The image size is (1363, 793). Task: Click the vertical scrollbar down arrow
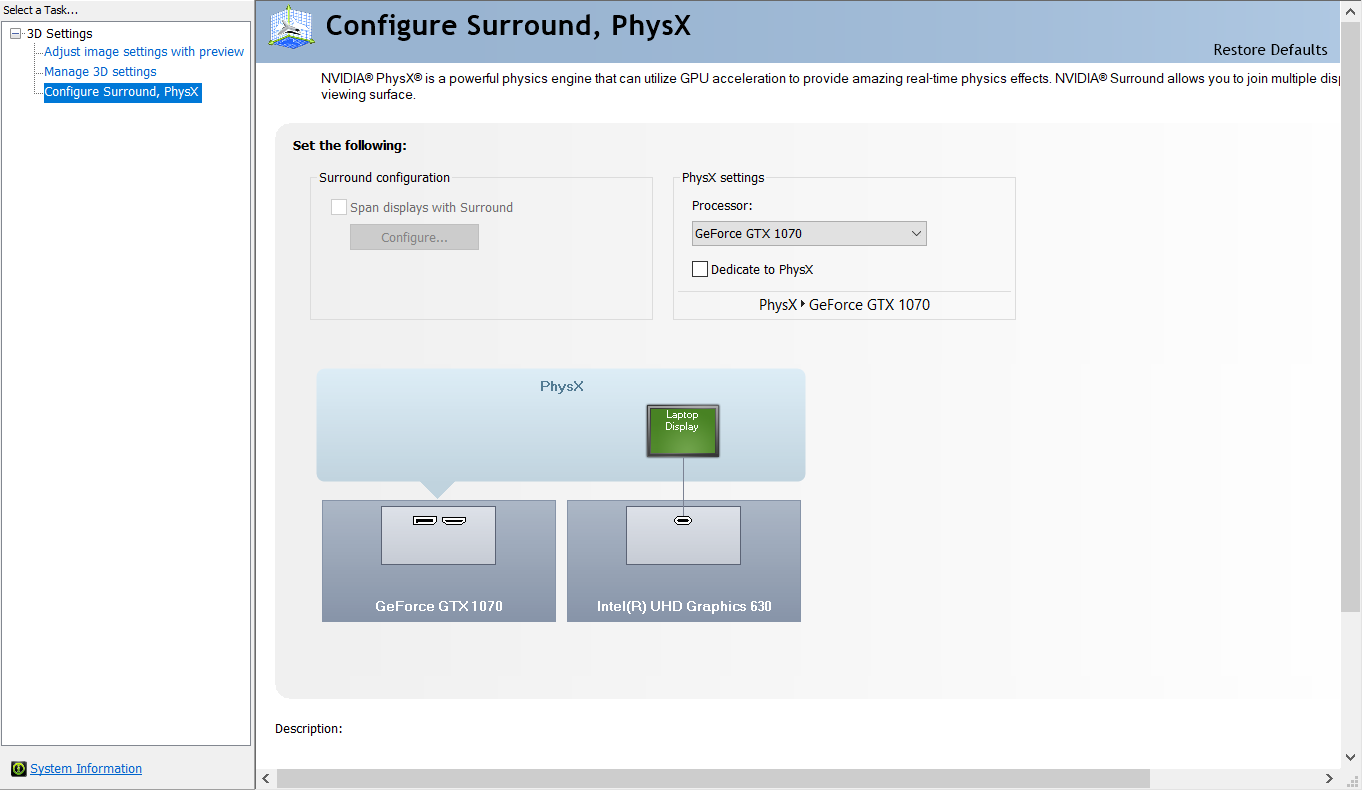[1352, 757]
